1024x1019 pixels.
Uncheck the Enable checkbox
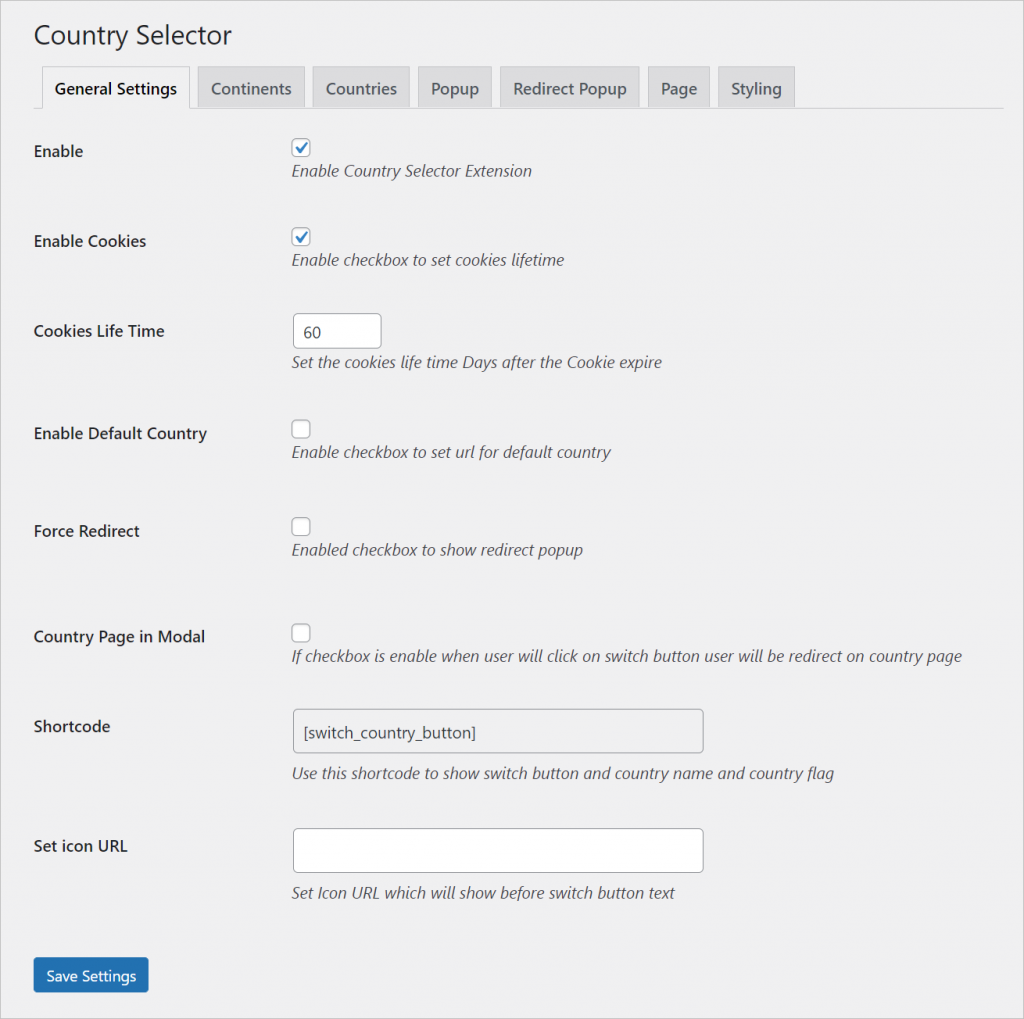(301, 147)
